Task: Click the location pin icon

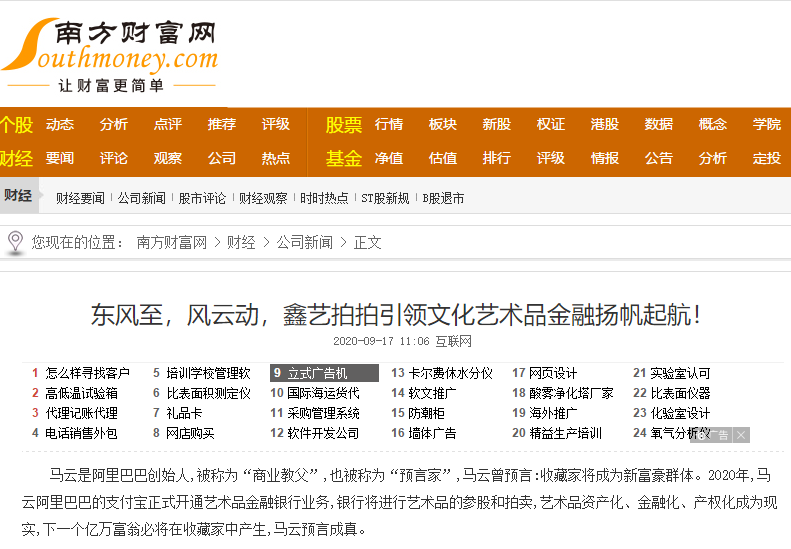Action: (x=16, y=242)
